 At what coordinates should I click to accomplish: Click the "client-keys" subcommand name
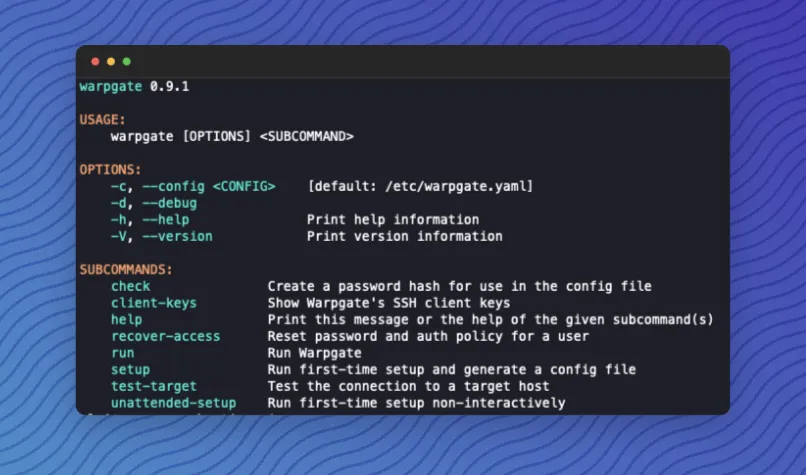(154, 303)
